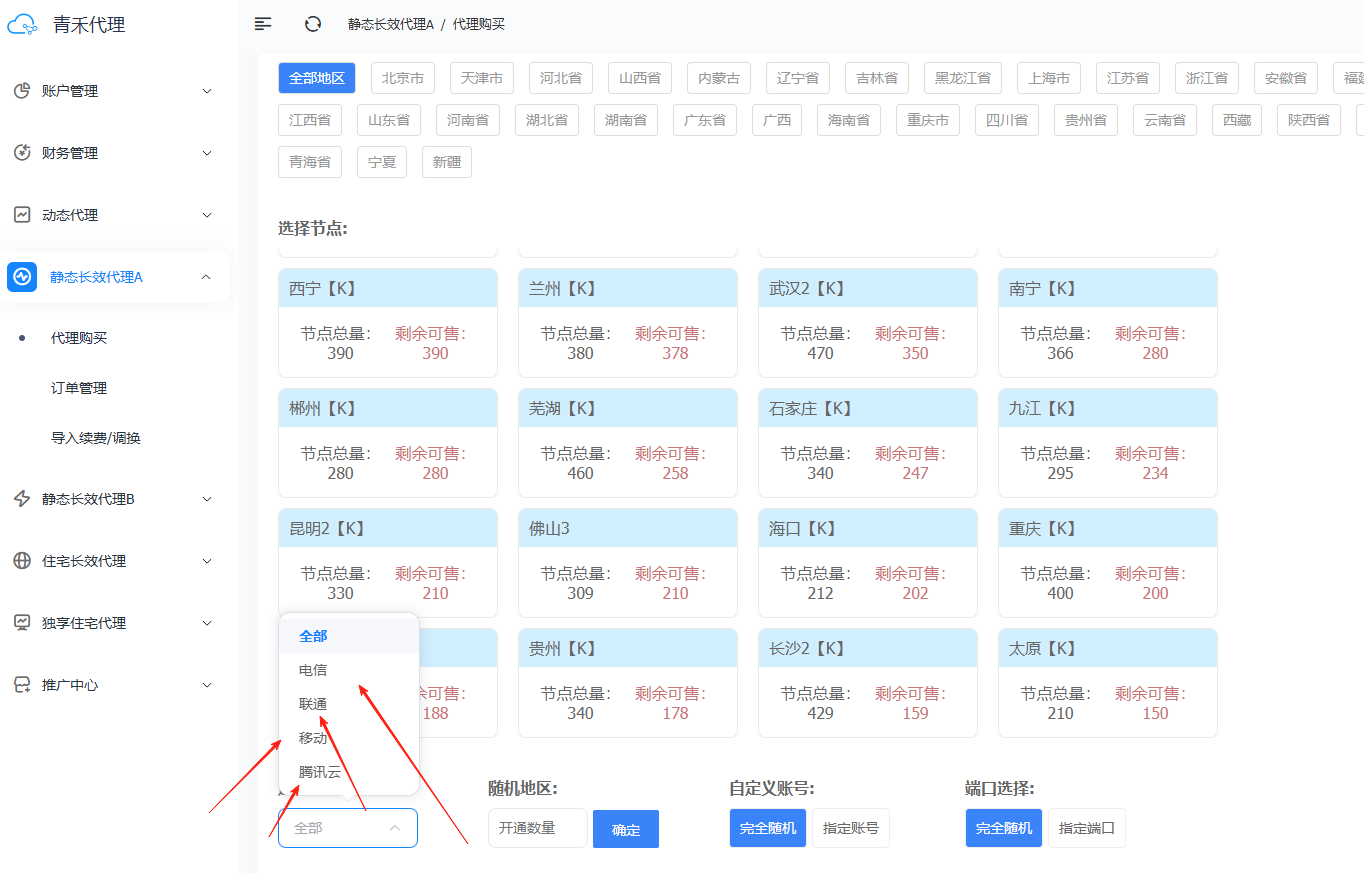Click the 开通数量 input field
Screen dimensions: 1364x873
(537, 828)
